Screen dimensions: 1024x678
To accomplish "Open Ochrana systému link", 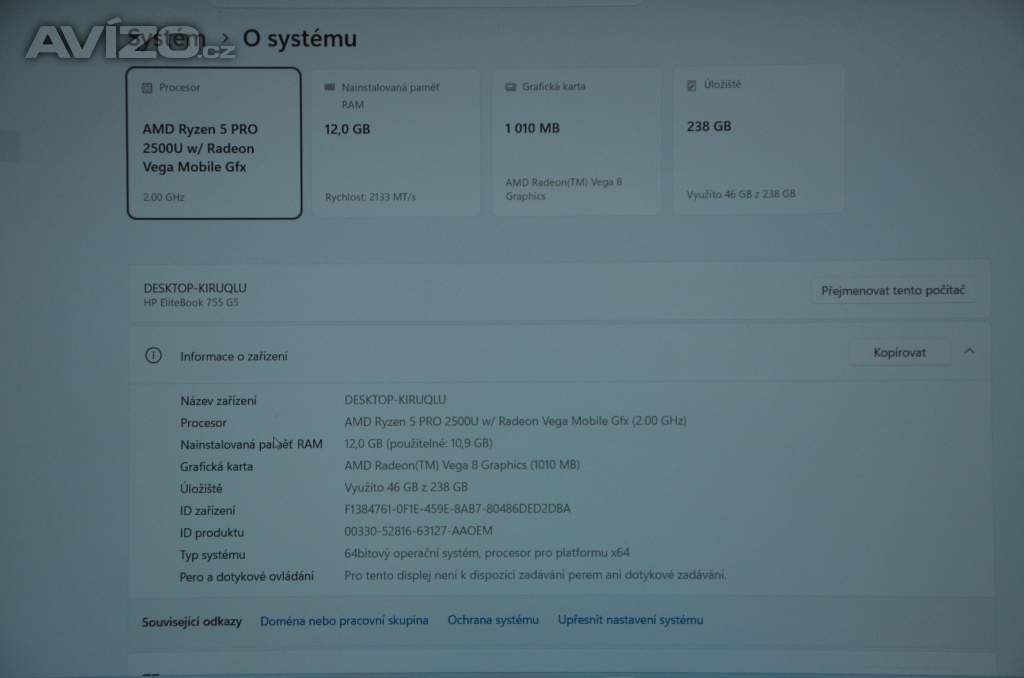I will point(493,620).
